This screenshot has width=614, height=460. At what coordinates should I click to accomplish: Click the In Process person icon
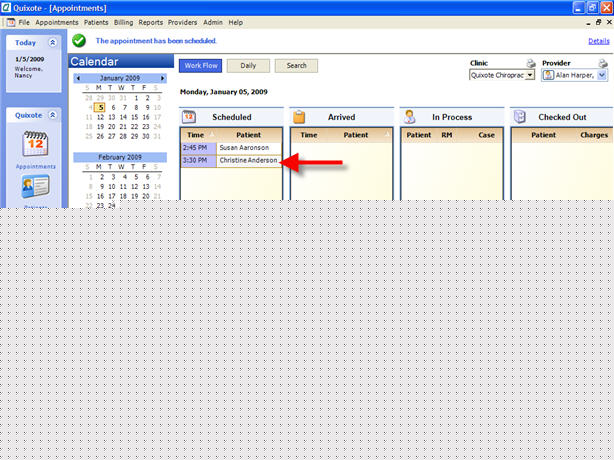[x=410, y=117]
